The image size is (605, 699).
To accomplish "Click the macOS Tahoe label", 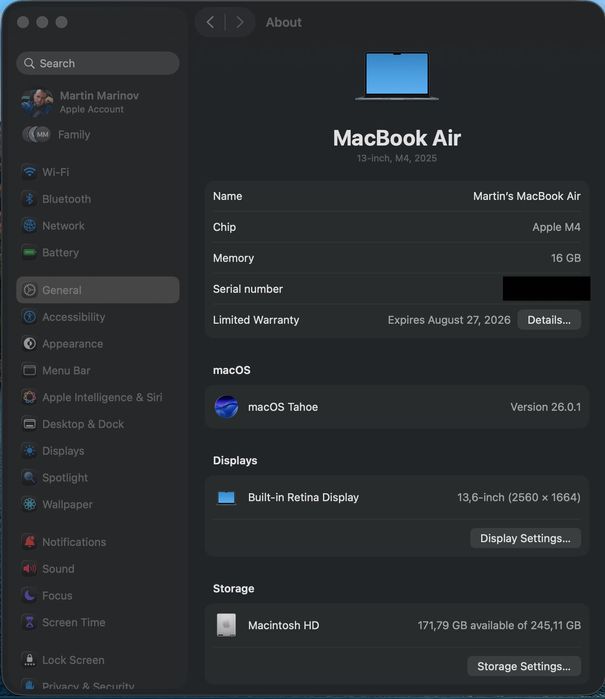I will [283, 407].
